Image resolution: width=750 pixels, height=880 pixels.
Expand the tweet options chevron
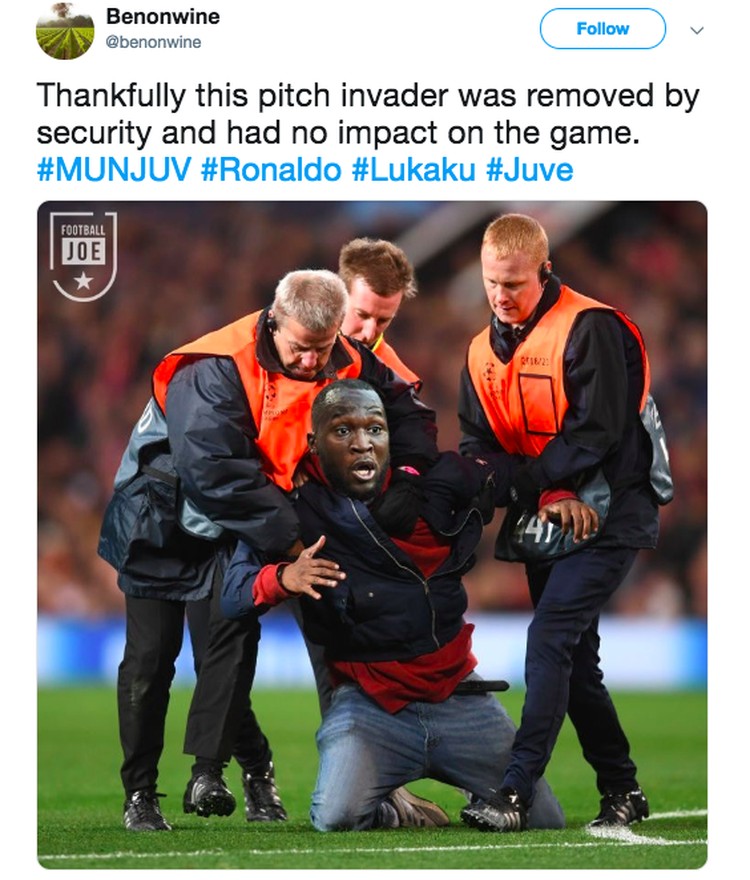tap(697, 30)
